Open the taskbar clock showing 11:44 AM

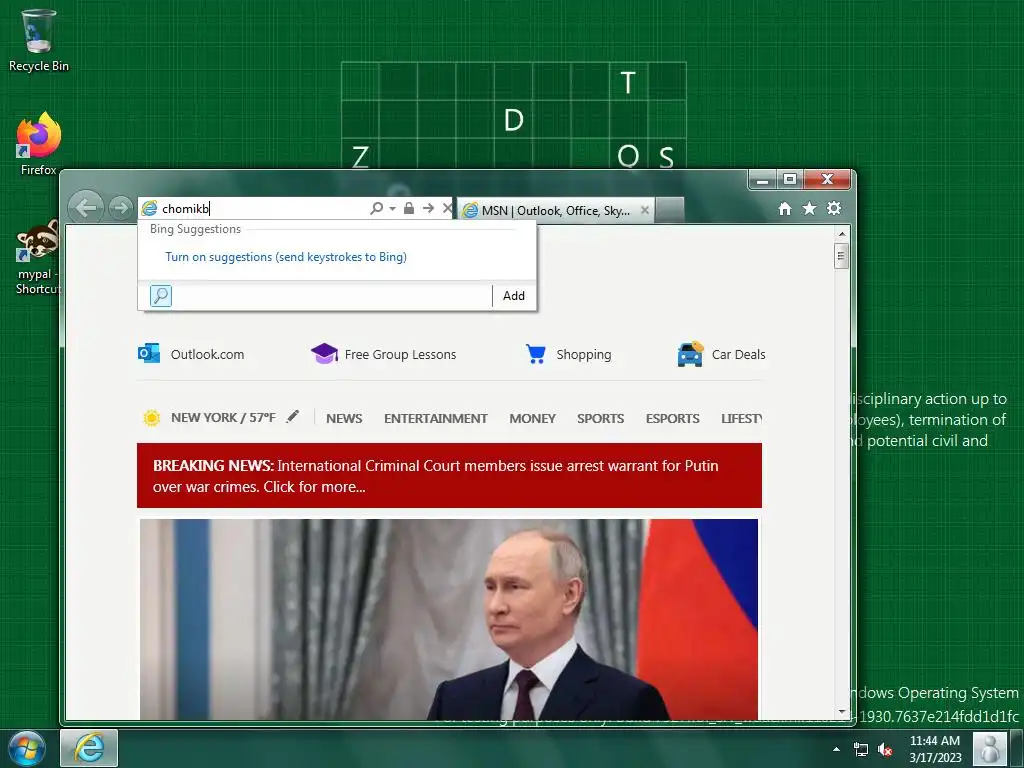(x=935, y=749)
